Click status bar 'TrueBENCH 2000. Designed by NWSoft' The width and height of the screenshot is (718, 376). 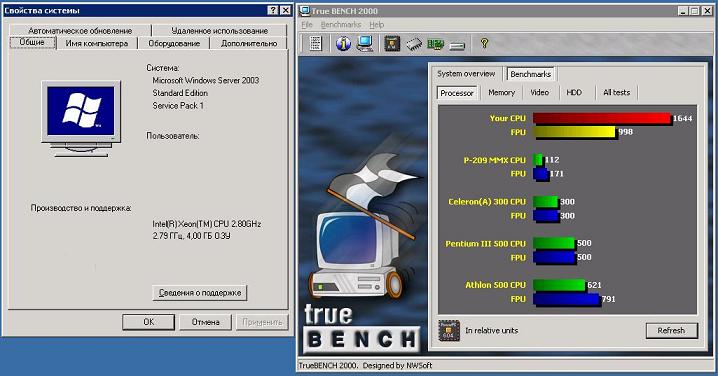[365, 365]
